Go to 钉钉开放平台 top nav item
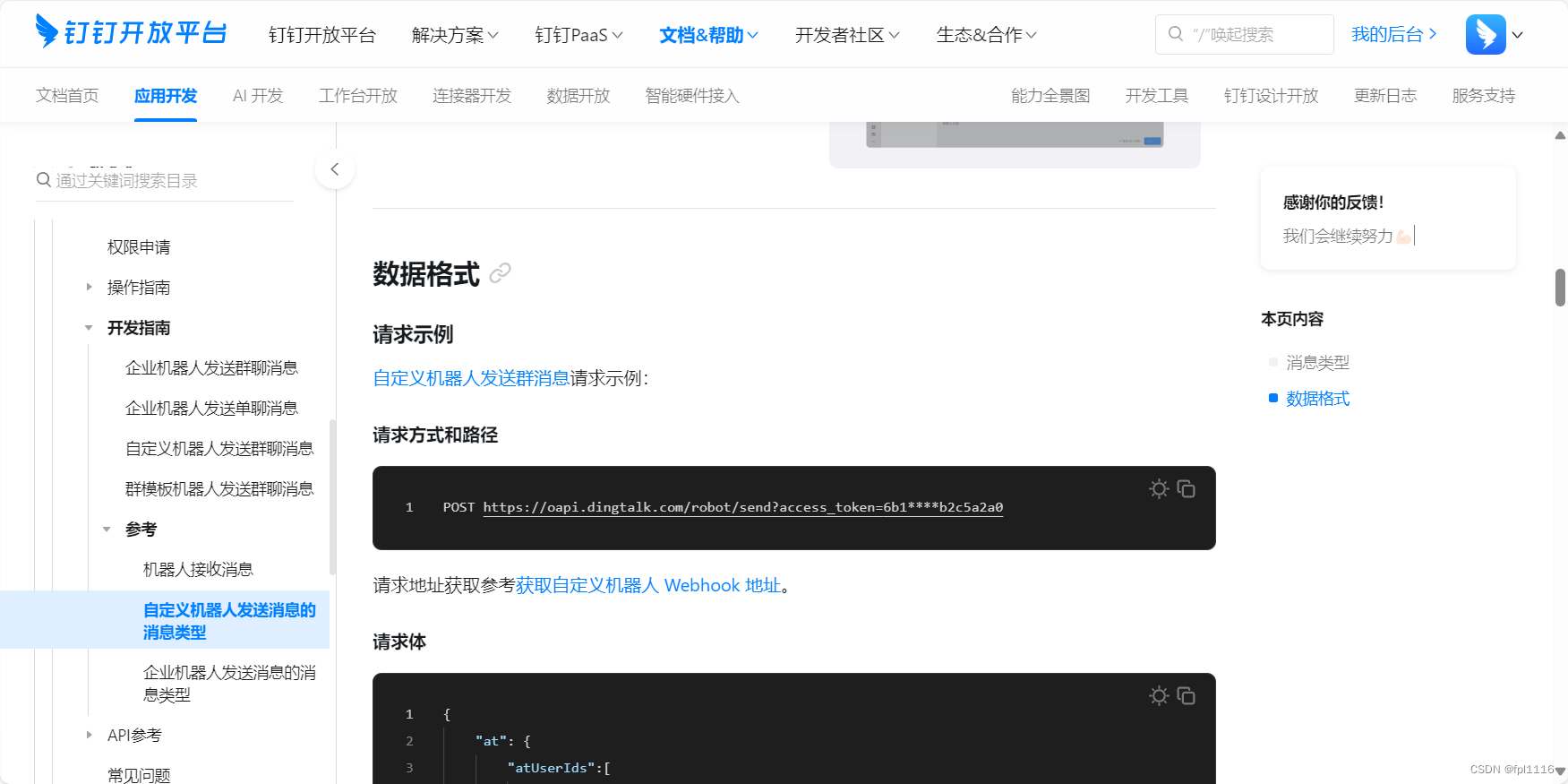The image size is (1568, 784). (x=322, y=35)
